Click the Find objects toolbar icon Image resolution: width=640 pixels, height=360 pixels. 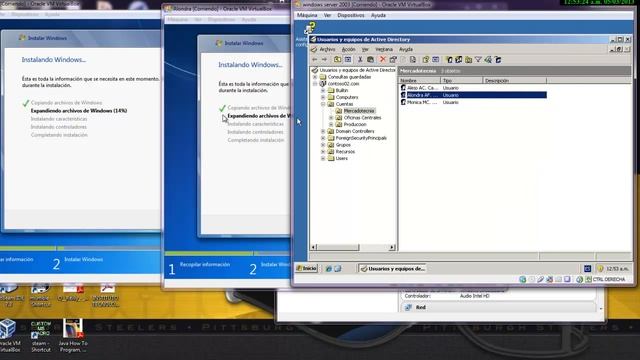488,60
